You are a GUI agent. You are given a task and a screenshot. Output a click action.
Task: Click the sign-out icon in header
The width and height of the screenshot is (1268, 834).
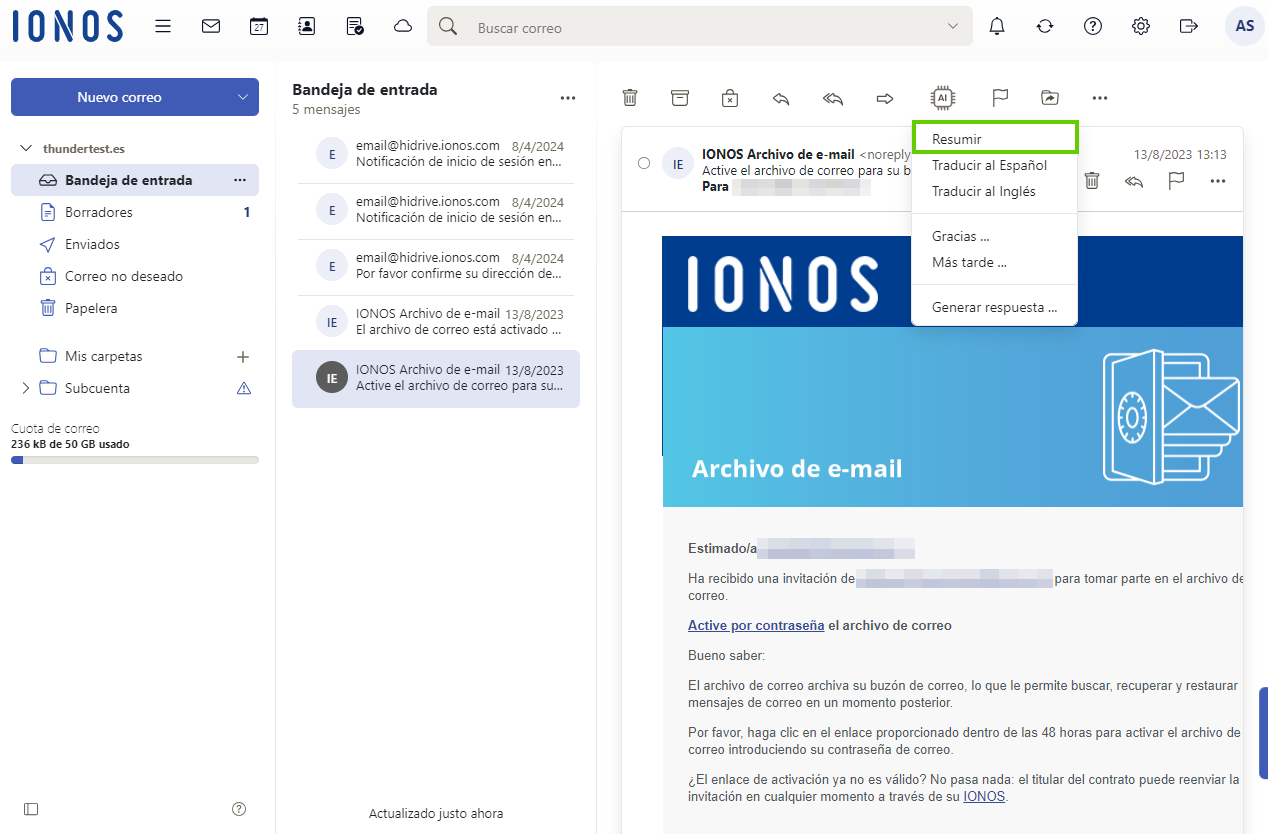[x=1189, y=27]
